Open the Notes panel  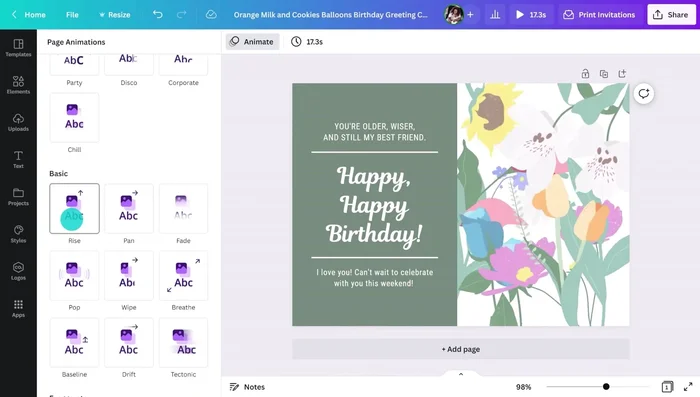(247, 387)
